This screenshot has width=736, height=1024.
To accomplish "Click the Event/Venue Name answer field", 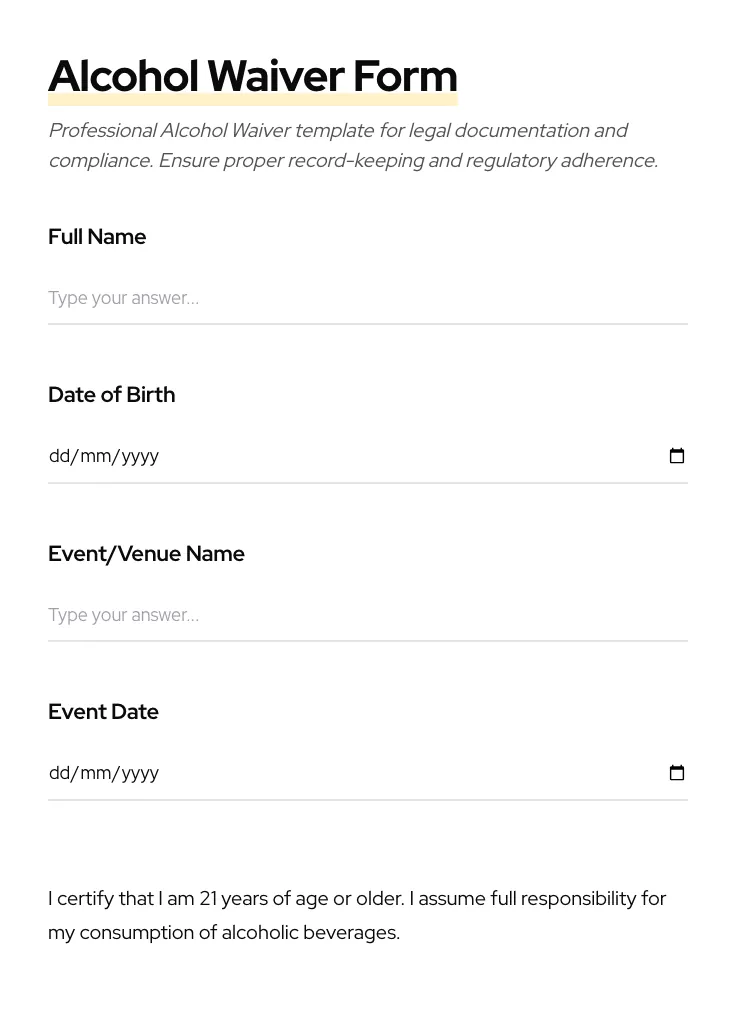I will (x=367, y=615).
